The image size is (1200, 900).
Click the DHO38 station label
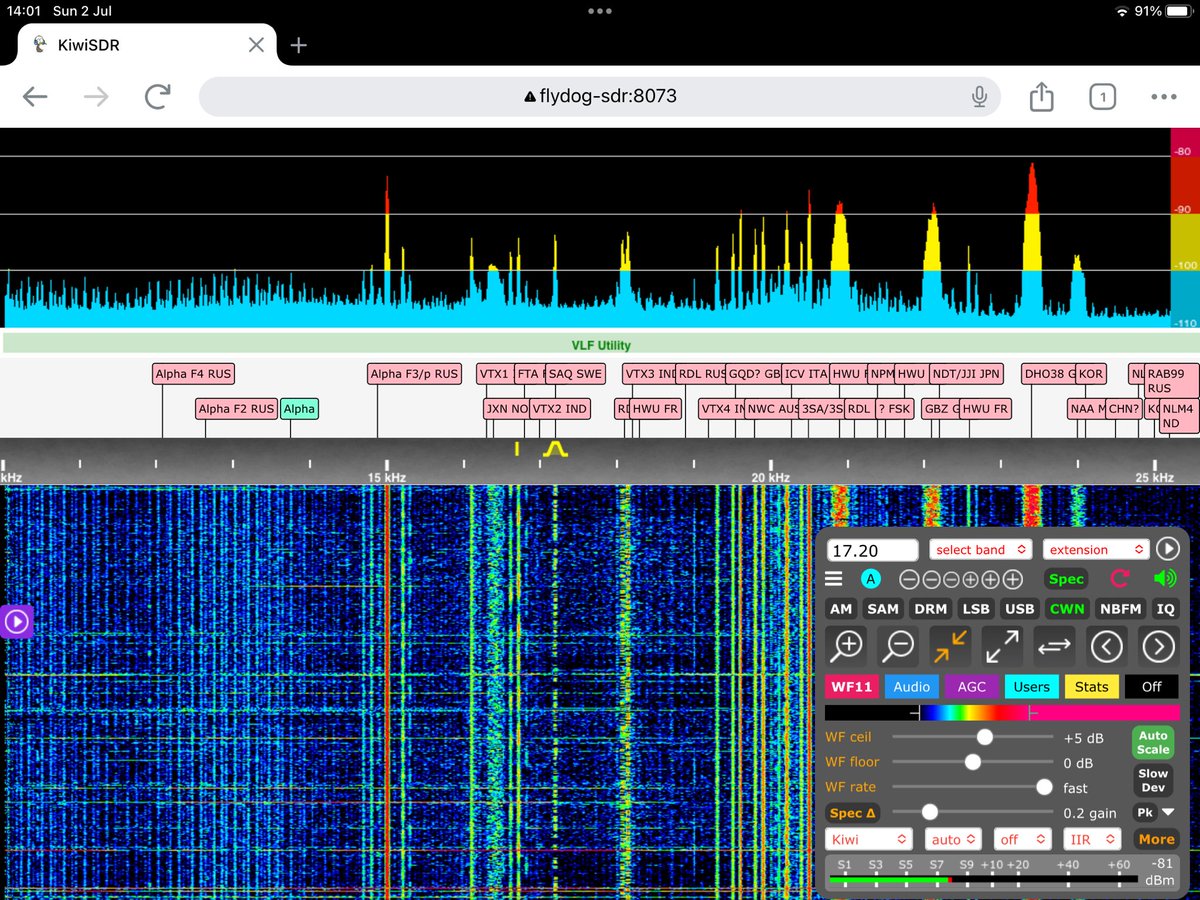click(x=1049, y=374)
